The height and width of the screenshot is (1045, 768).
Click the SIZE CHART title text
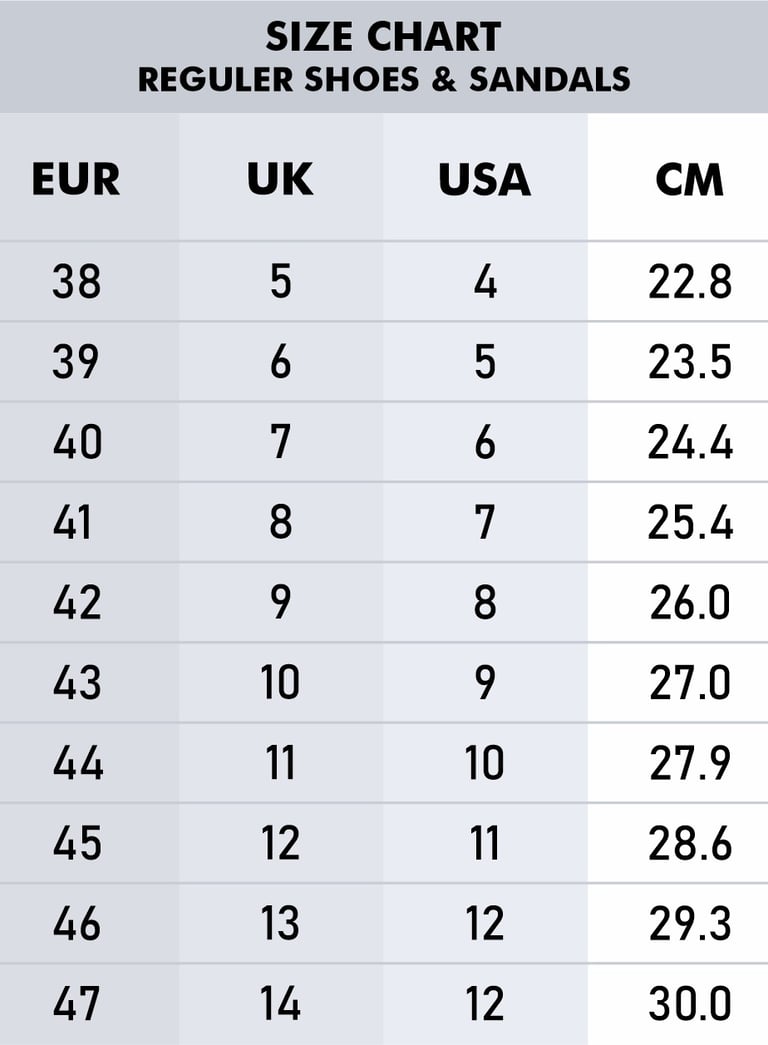383,37
